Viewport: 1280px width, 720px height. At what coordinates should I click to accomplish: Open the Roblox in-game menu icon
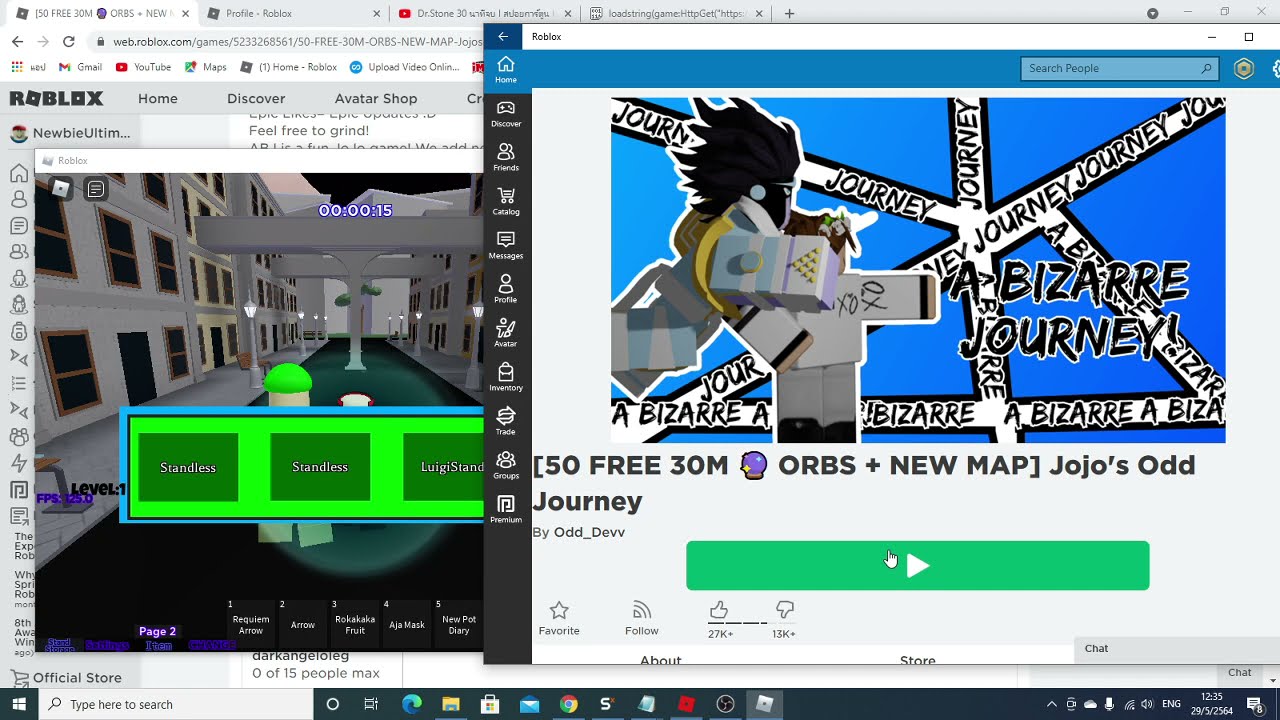(61, 188)
